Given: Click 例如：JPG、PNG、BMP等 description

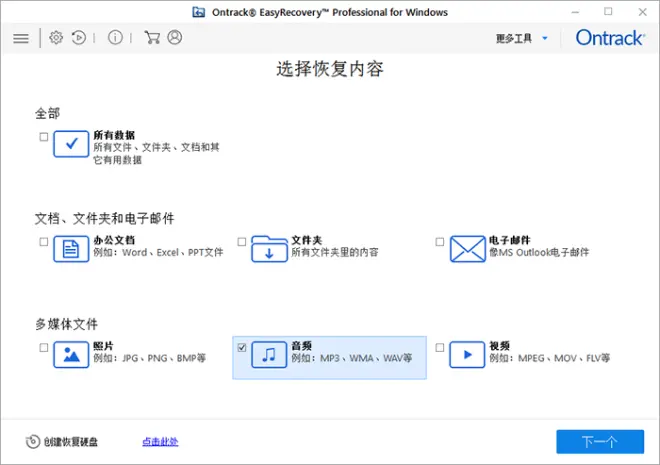Looking at the screenshot, I should point(149,358).
